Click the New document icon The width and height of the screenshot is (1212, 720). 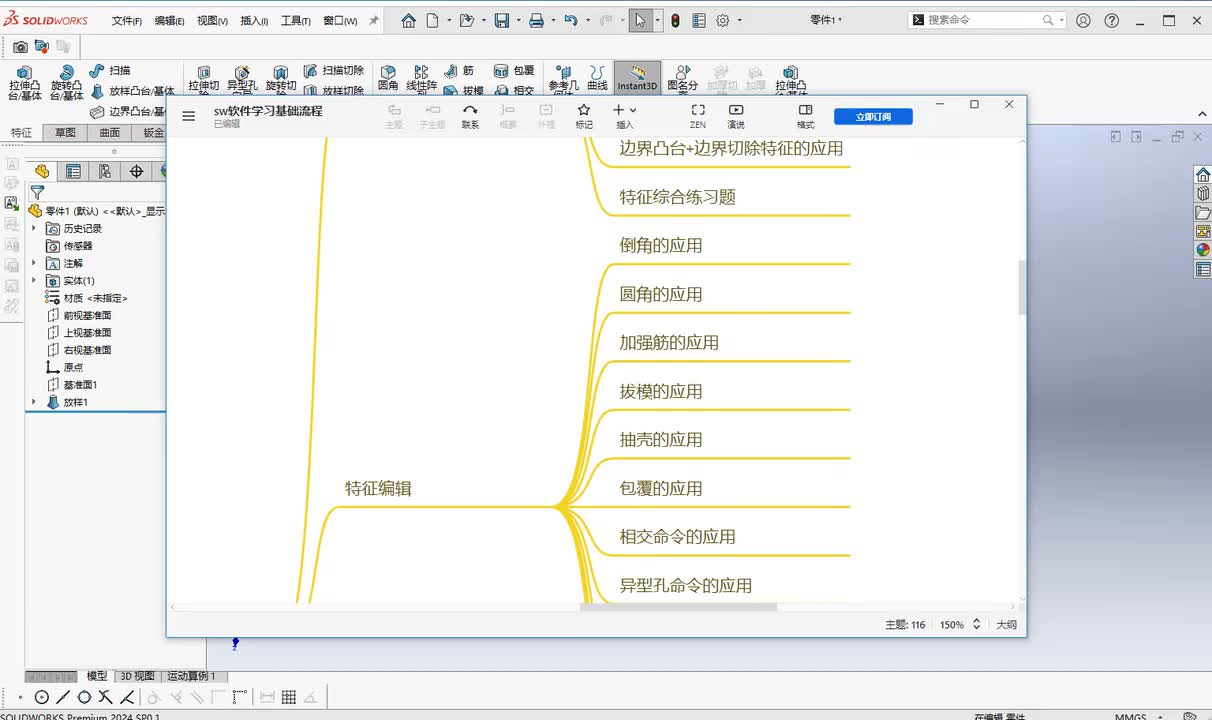point(432,20)
